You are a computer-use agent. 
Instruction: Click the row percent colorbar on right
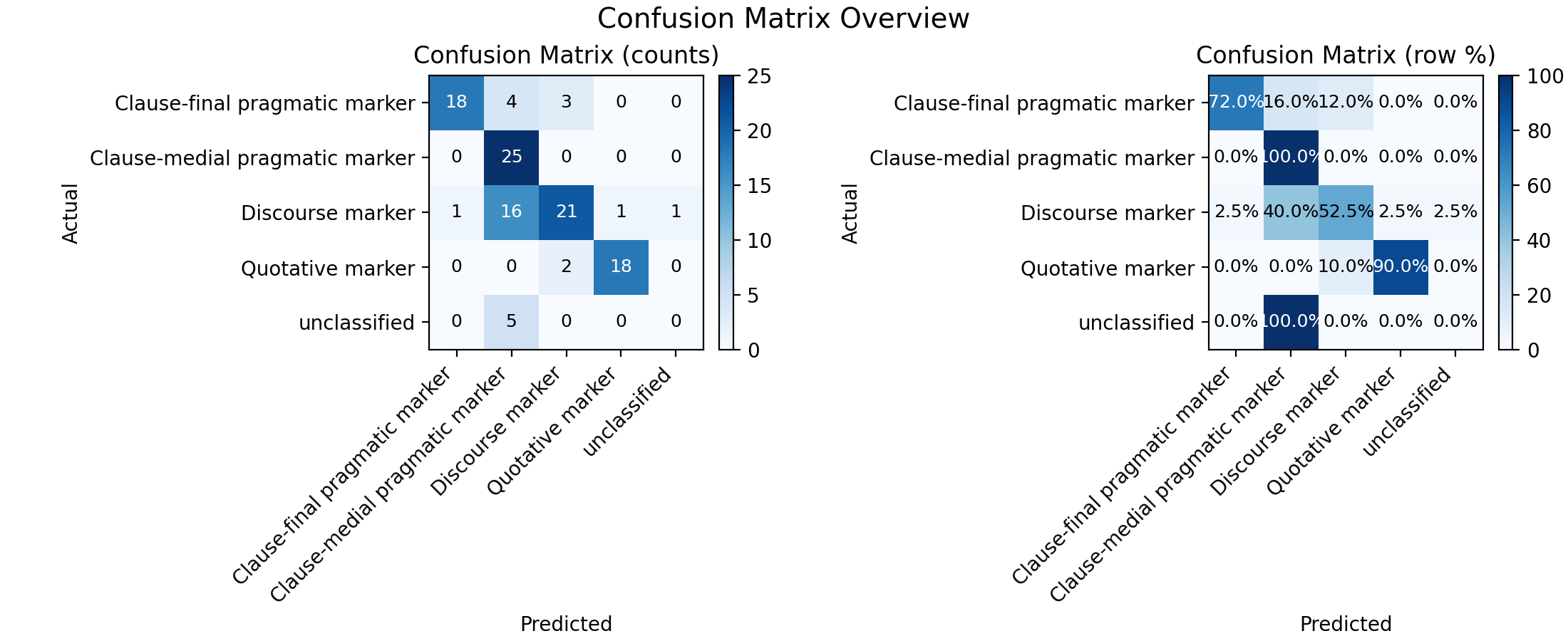(x=1505, y=212)
